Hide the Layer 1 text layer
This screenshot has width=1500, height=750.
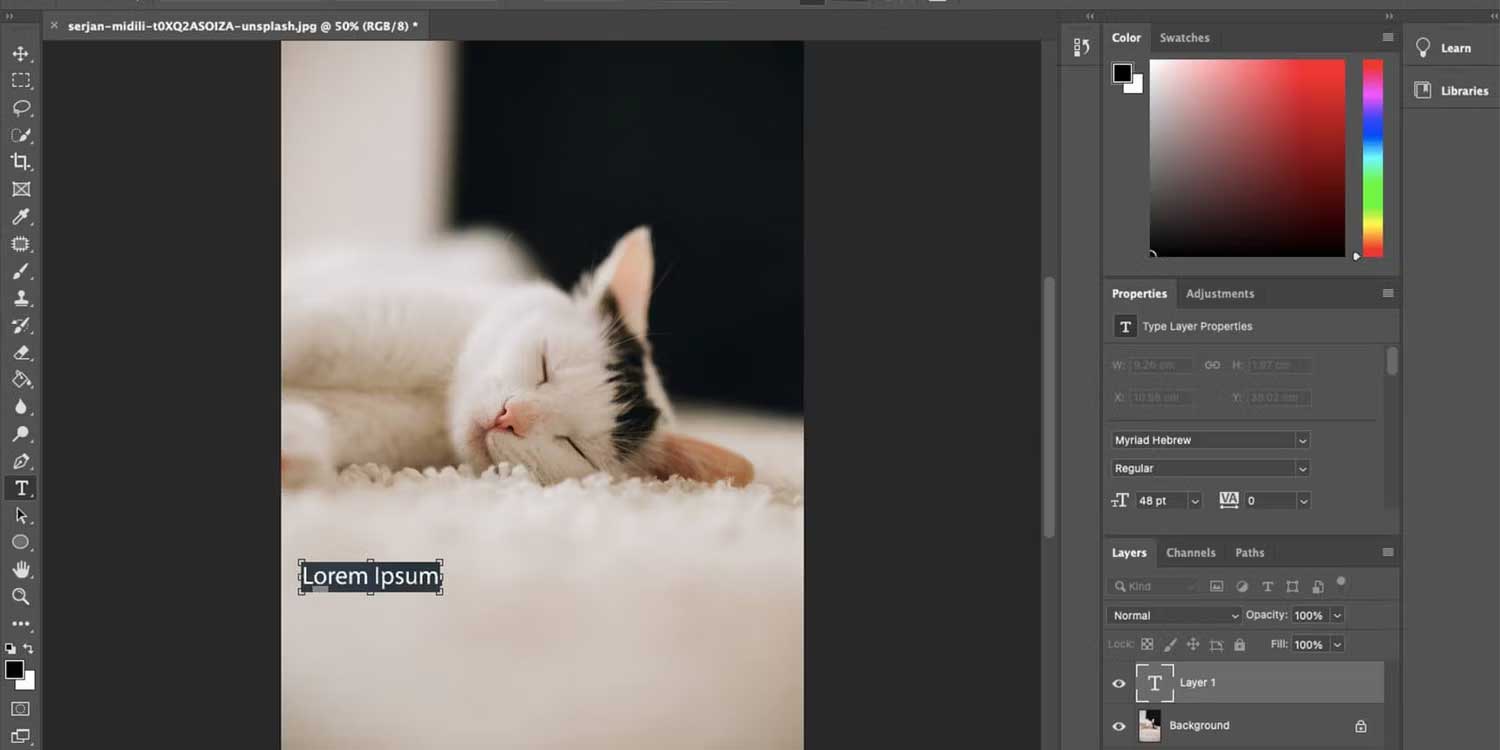click(1119, 683)
